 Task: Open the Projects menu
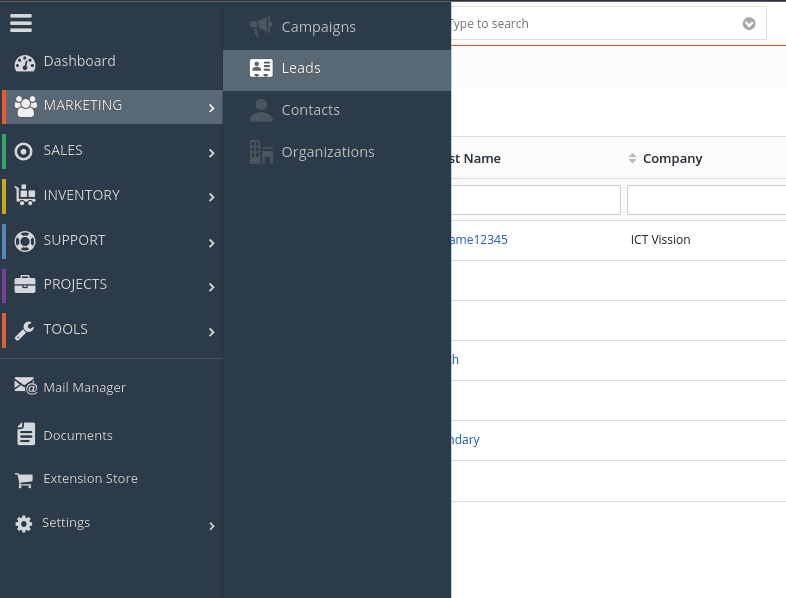[75, 284]
